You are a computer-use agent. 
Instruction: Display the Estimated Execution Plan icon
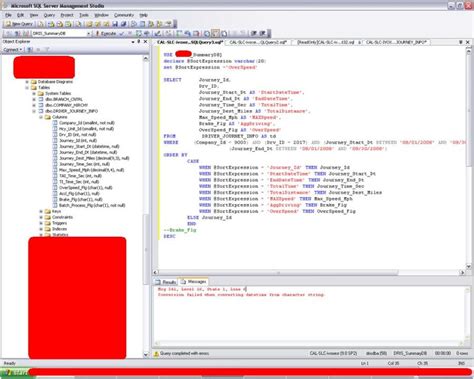point(139,33)
